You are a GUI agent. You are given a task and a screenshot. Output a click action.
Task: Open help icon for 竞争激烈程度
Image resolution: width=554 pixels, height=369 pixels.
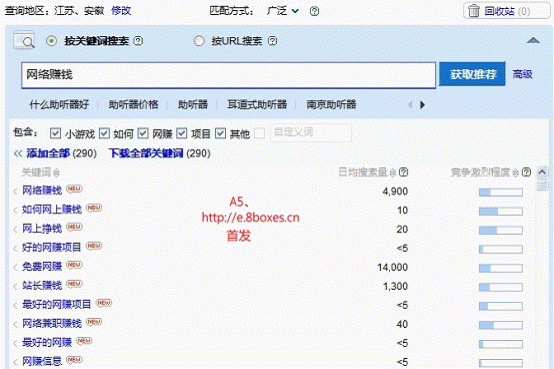[526, 172]
